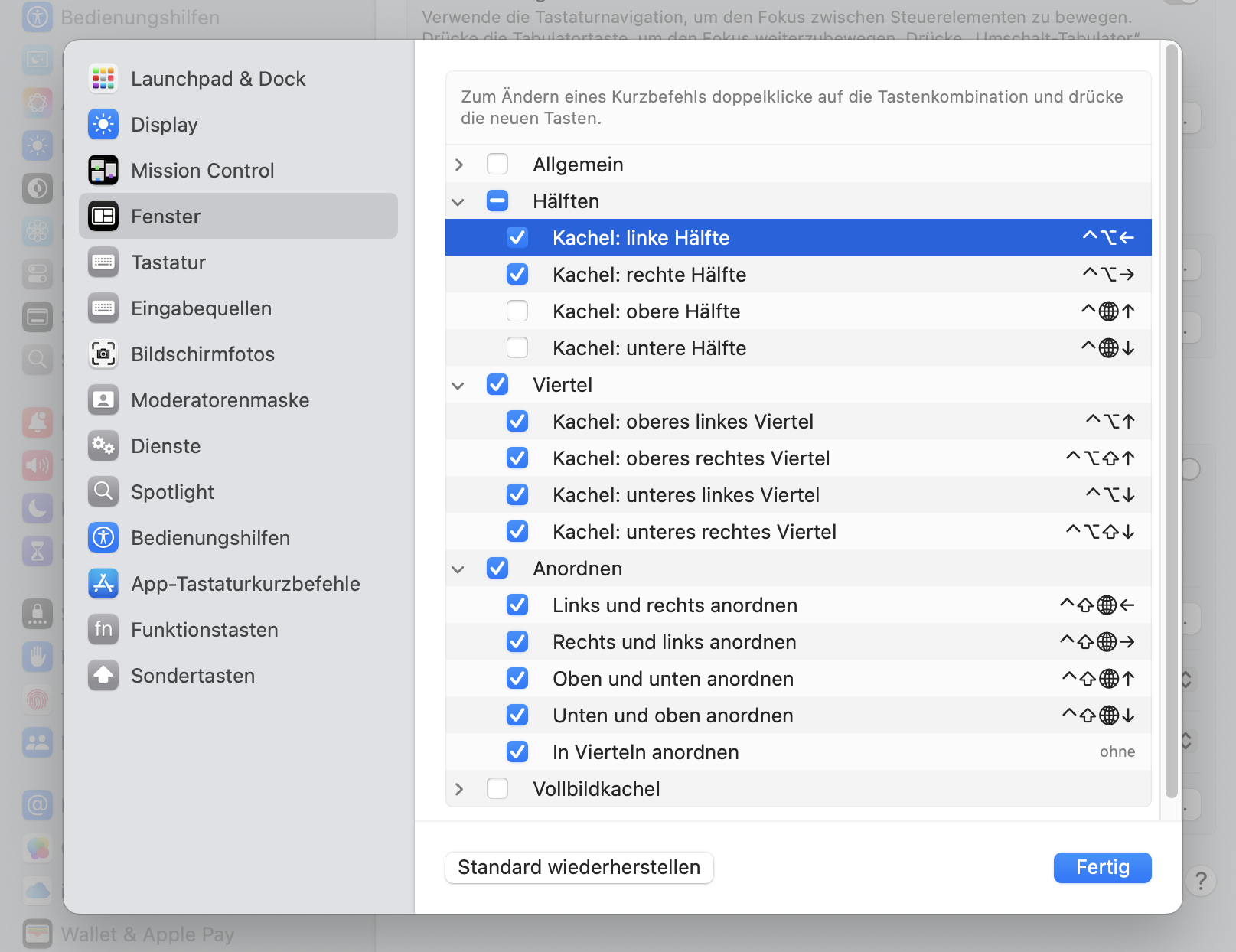Click the Dienste gears icon
Screen dimensions: 1236x952
point(103,446)
